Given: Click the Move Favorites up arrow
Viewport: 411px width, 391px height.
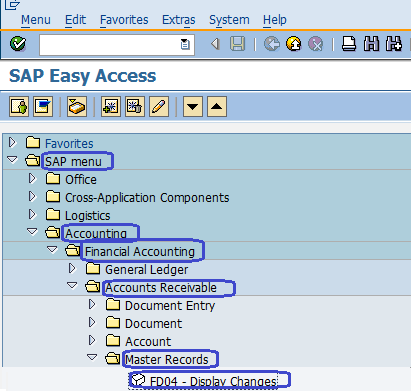Looking at the screenshot, I should pos(217,107).
